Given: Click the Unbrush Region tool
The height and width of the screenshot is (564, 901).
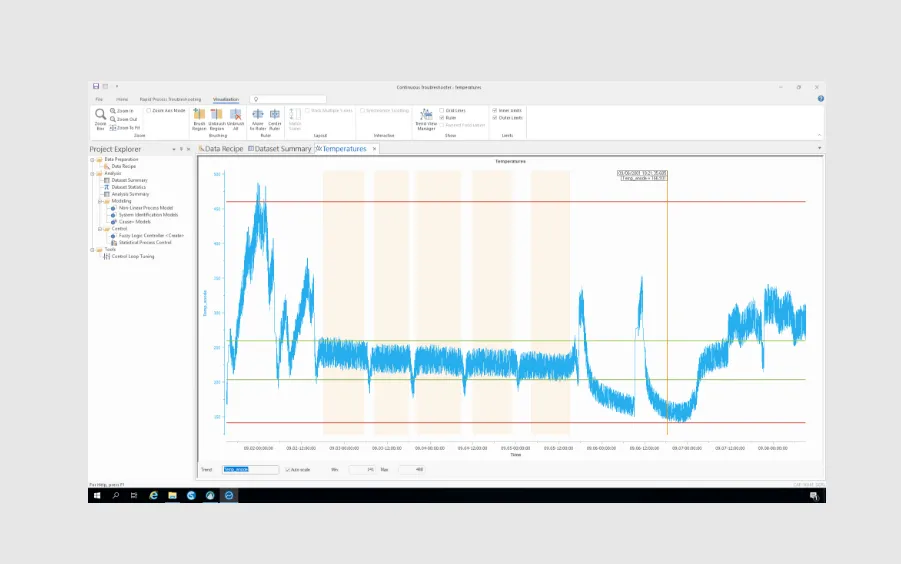Looking at the screenshot, I should (217, 119).
